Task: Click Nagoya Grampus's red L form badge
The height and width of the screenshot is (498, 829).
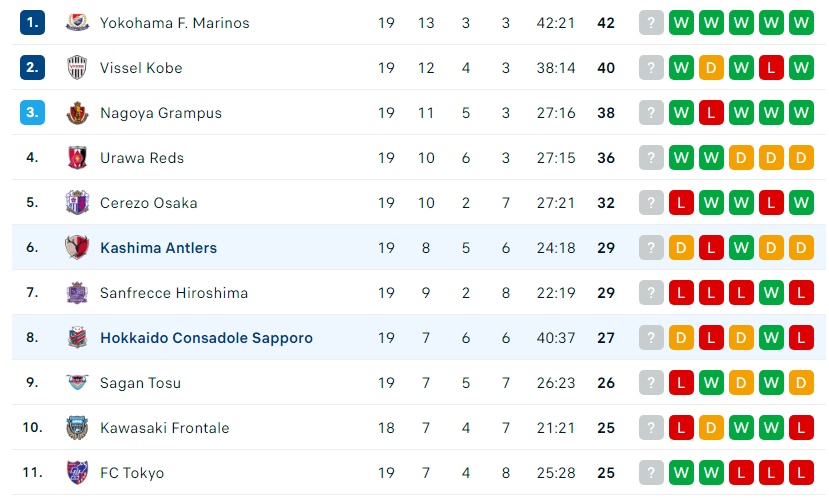Action: pos(711,113)
